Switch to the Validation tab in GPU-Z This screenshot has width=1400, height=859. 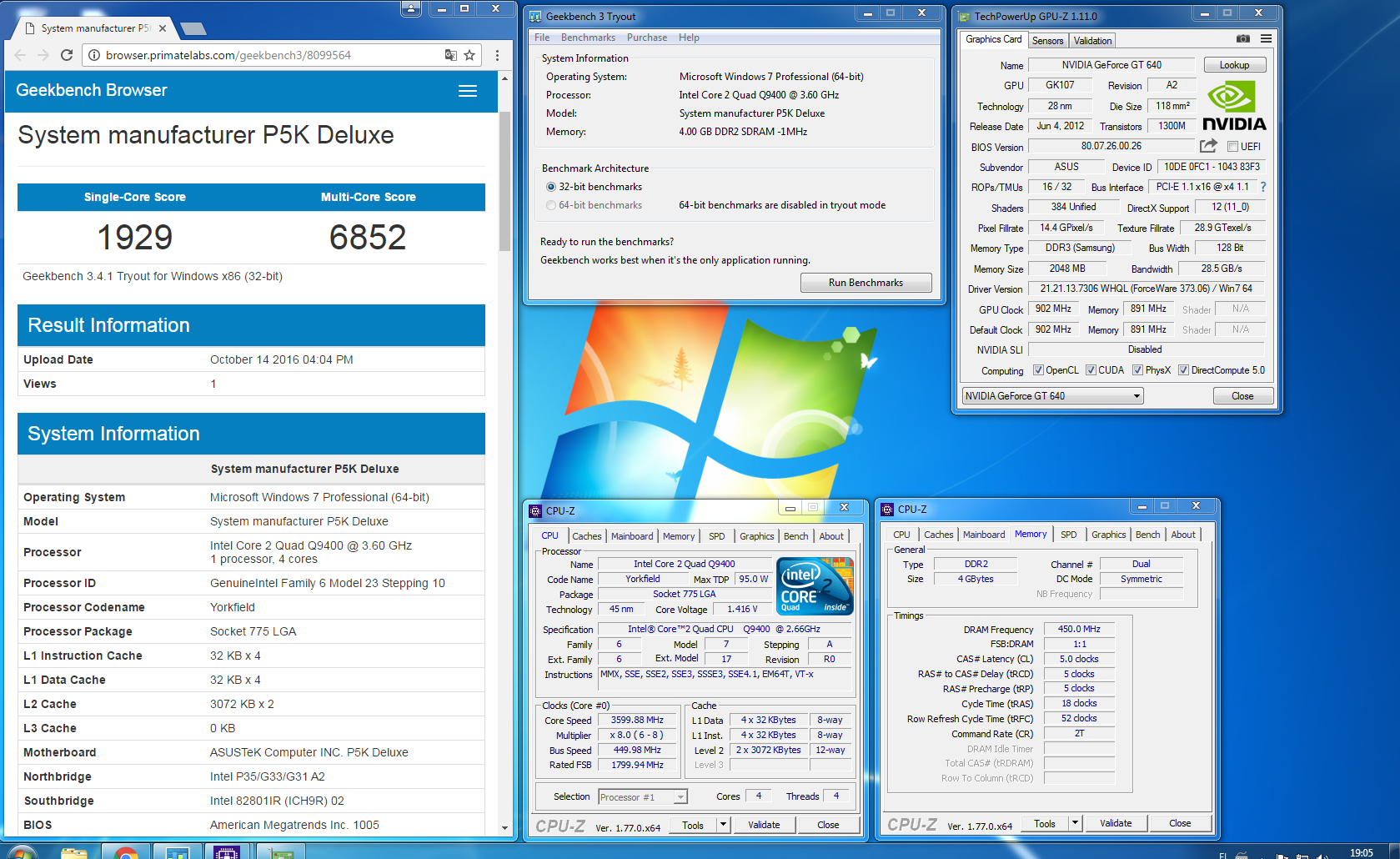(1092, 41)
